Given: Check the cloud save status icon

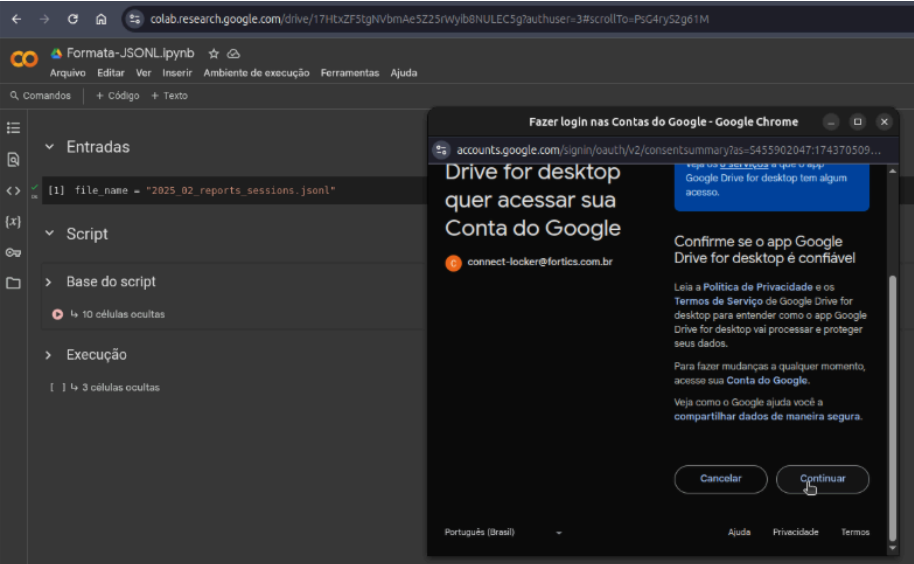Looking at the screenshot, I should 234,54.
